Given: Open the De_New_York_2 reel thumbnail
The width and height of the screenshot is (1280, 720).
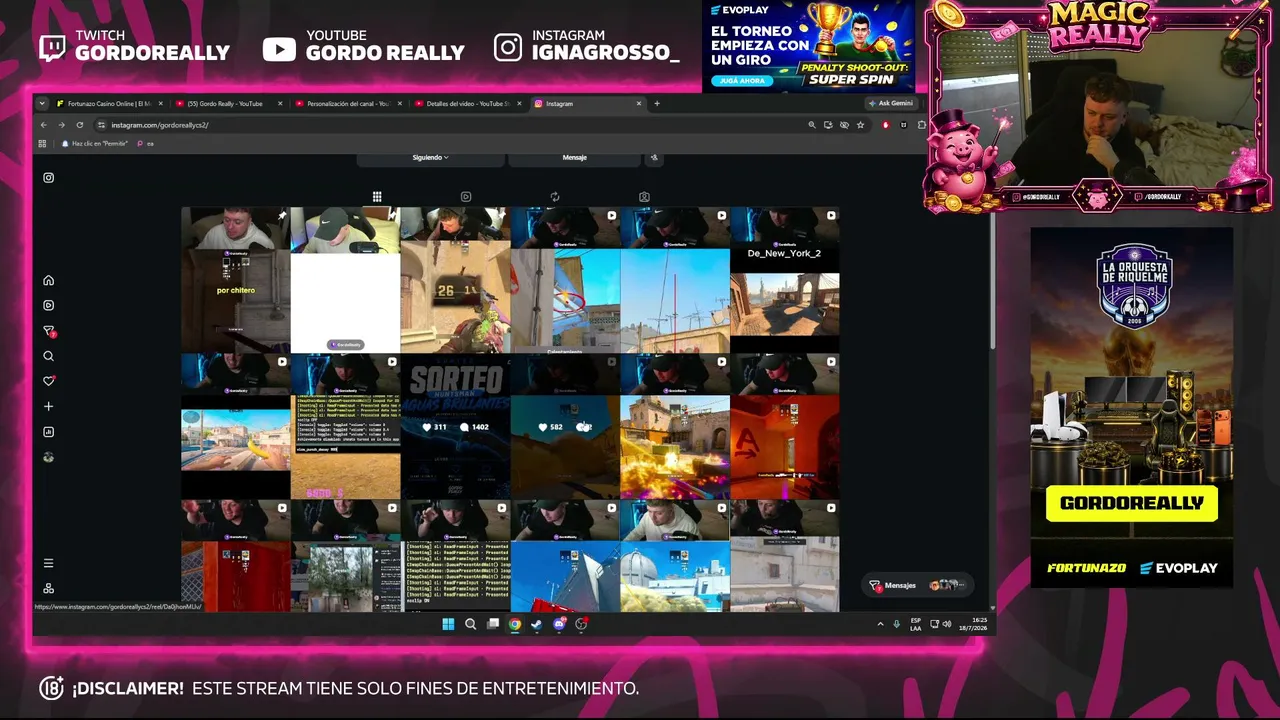Looking at the screenshot, I should (x=784, y=280).
